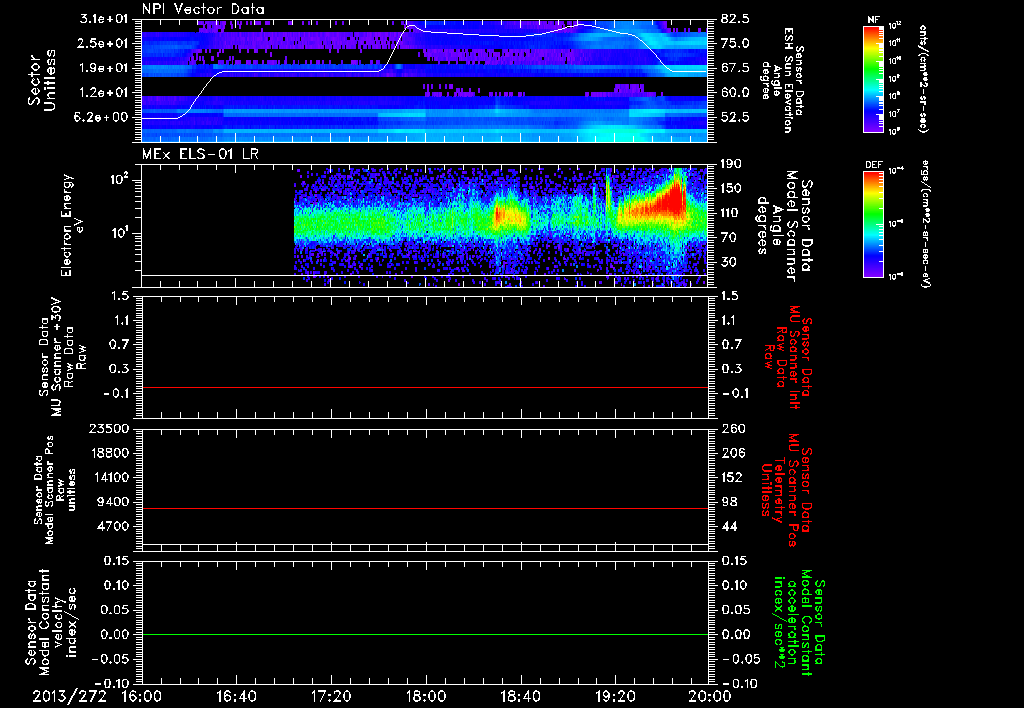Click the 82.5 sun elevation tick label
The image size is (1024, 708).
(736, 19)
